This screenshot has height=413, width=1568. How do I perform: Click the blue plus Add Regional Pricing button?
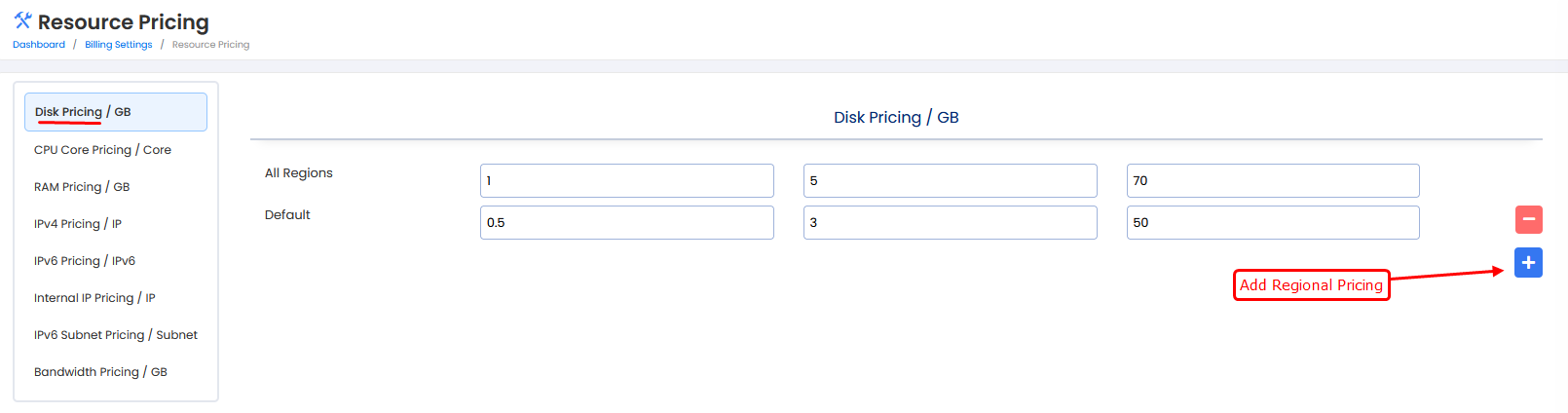click(x=1528, y=262)
